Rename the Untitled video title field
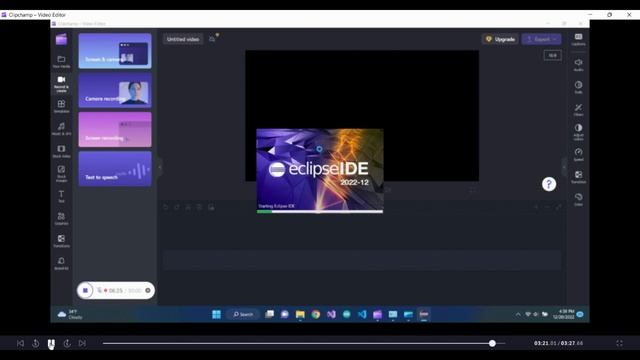The width and height of the screenshot is (640, 360). [183, 39]
